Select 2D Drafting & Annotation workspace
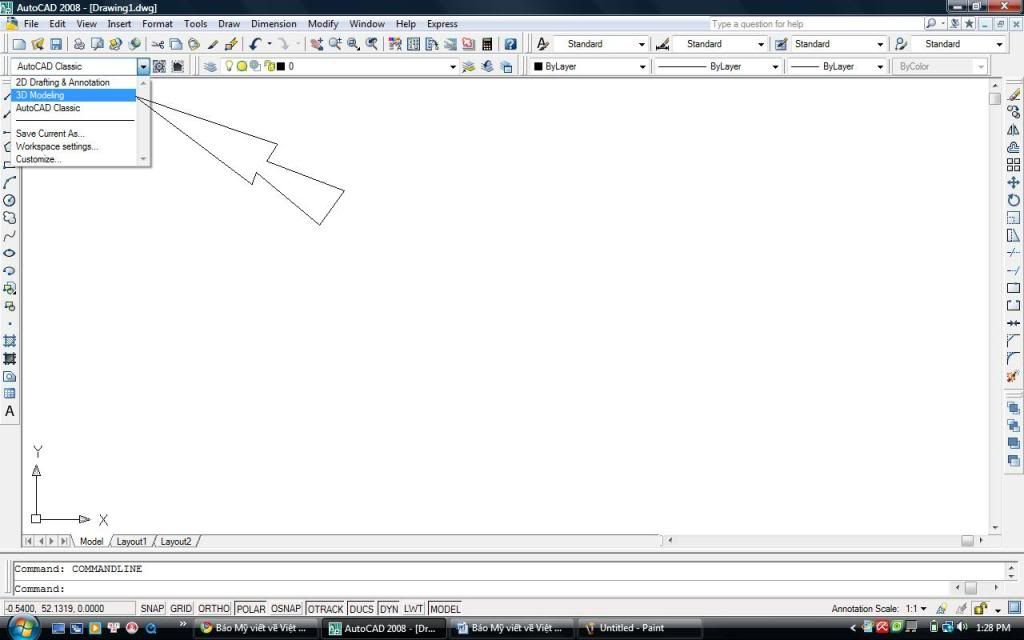Image resolution: width=1024 pixels, height=640 pixels. 73,82
